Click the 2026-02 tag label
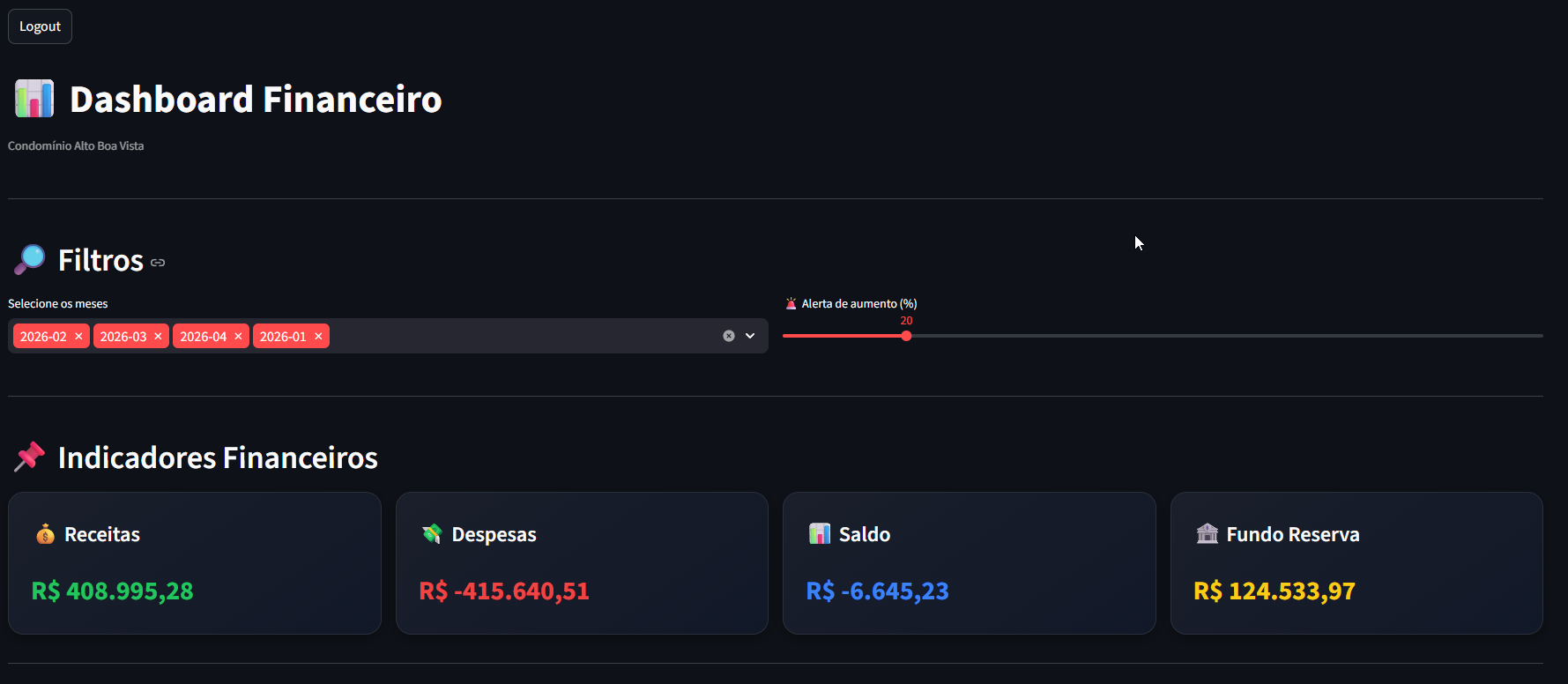 tap(43, 337)
